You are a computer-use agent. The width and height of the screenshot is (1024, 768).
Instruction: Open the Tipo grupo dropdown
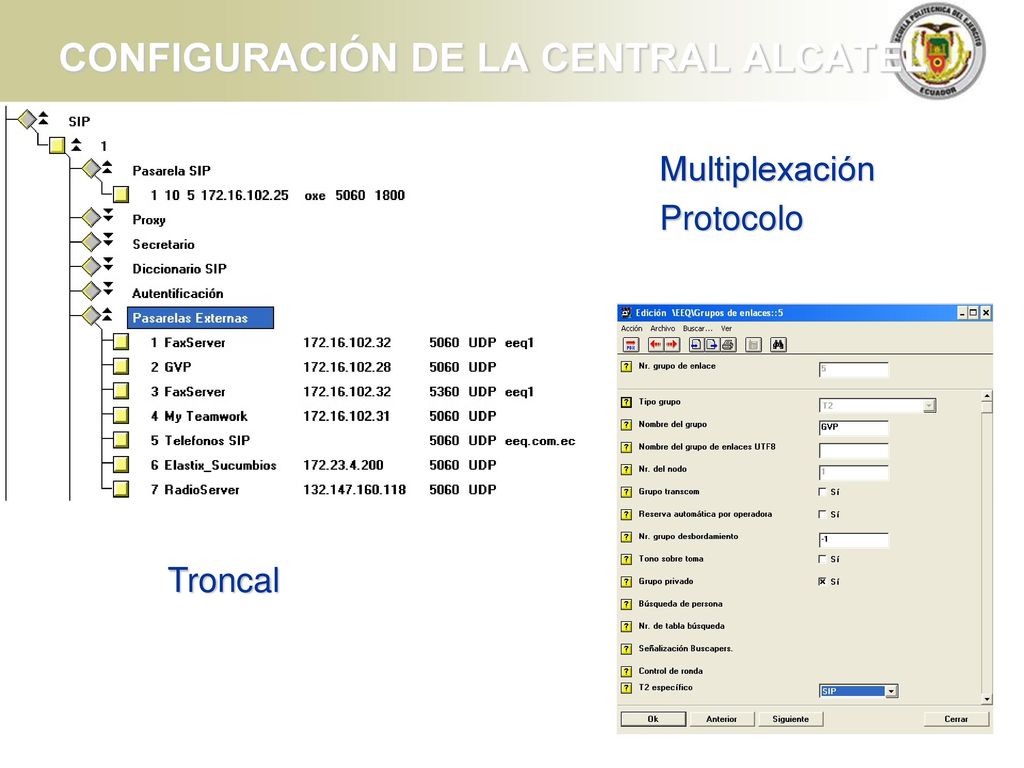coord(929,406)
